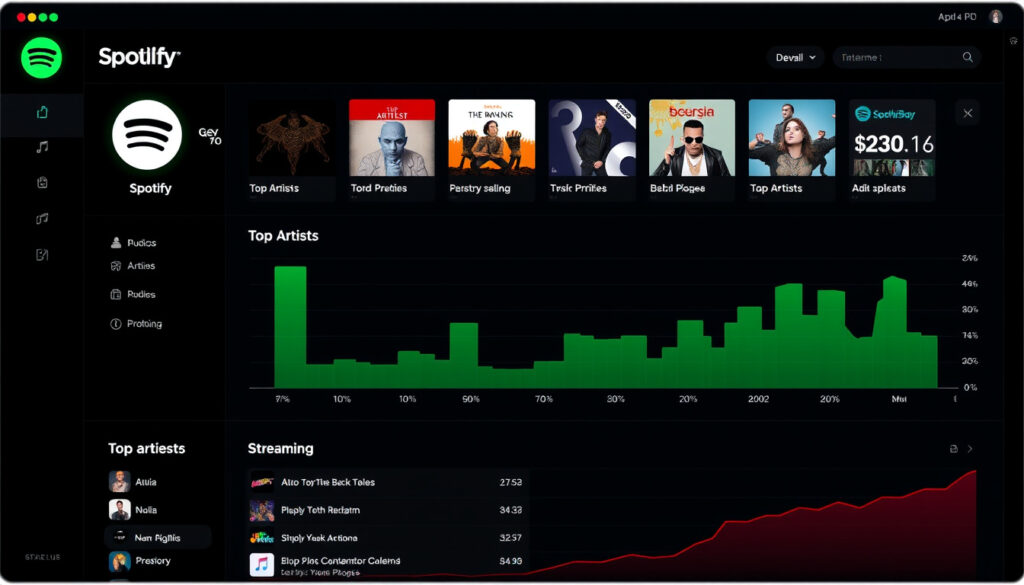The height and width of the screenshot is (585, 1024).
Task: Click the red streaming trend chart
Action: (752, 524)
